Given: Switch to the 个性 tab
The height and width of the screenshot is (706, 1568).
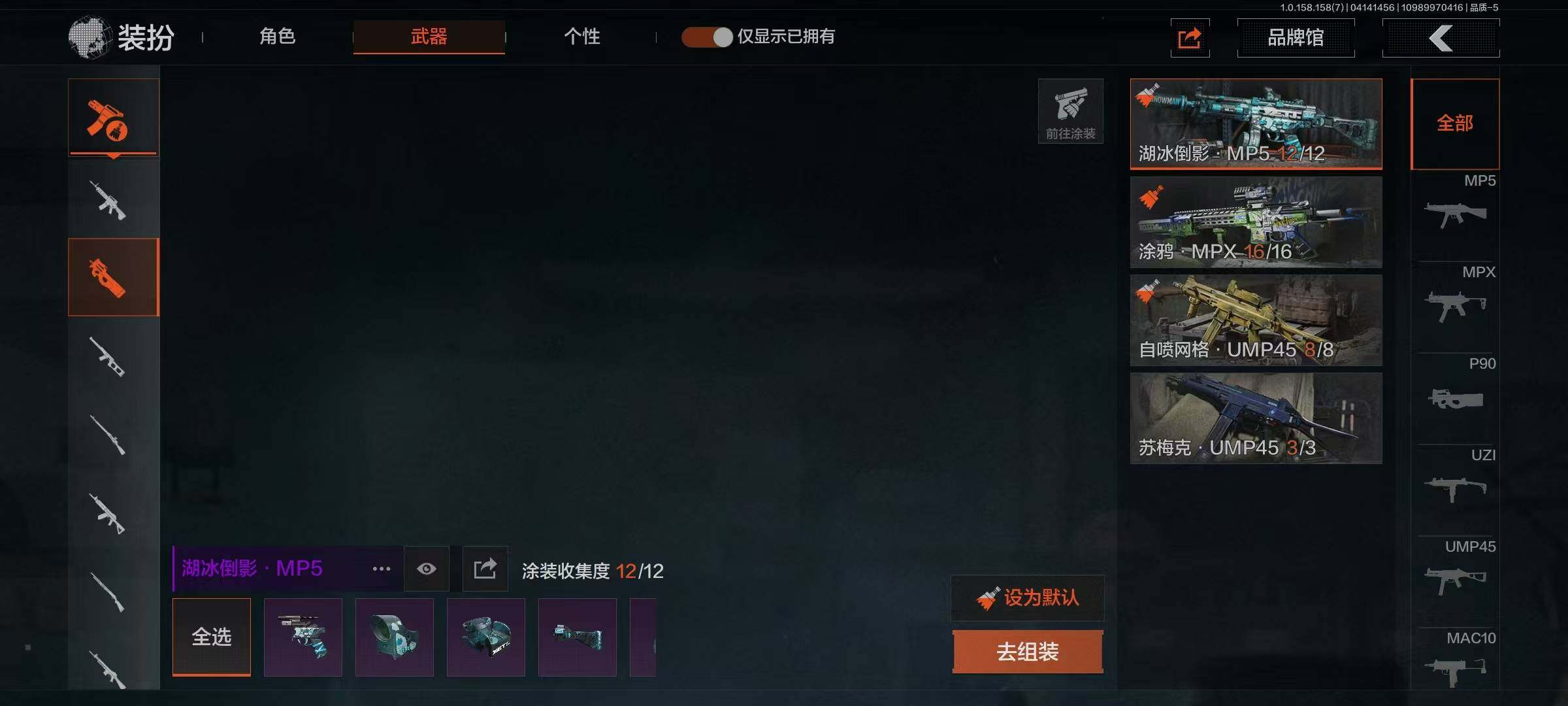Looking at the screenshot, I should (582, 37).
